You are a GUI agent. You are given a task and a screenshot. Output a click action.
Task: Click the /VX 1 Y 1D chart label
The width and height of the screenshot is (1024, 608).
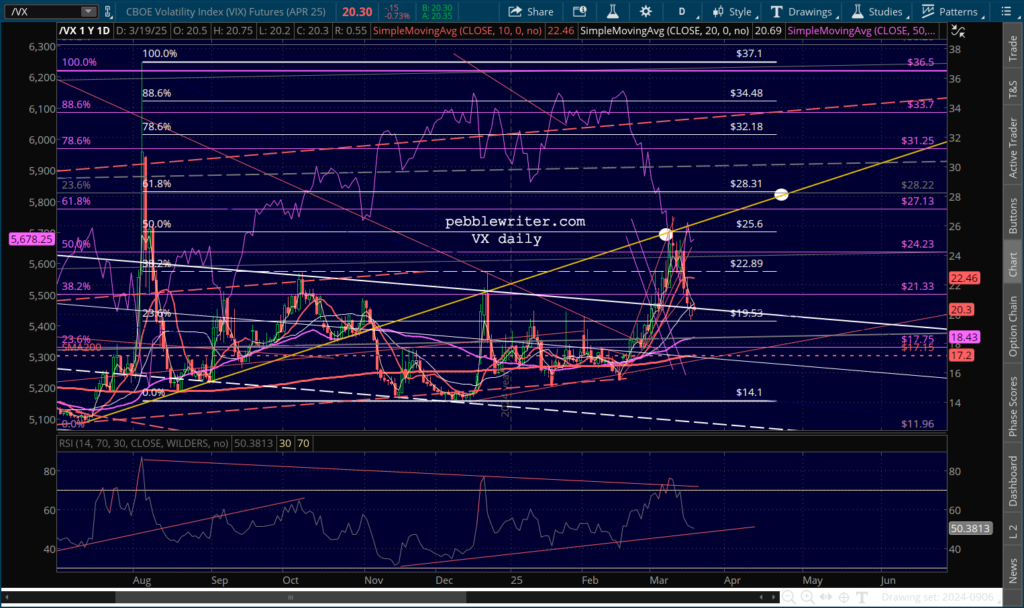pyautogui.click(x=84, y=30)
